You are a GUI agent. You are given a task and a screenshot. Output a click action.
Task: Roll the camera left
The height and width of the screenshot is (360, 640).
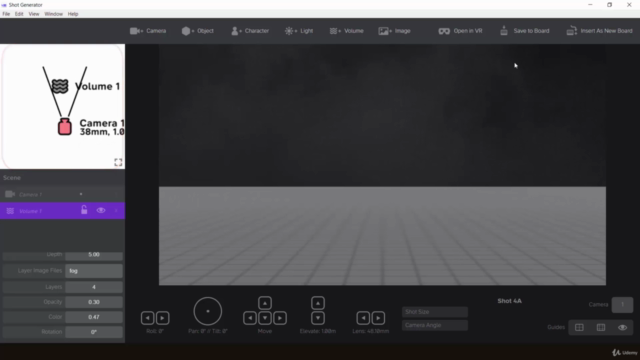148,318
